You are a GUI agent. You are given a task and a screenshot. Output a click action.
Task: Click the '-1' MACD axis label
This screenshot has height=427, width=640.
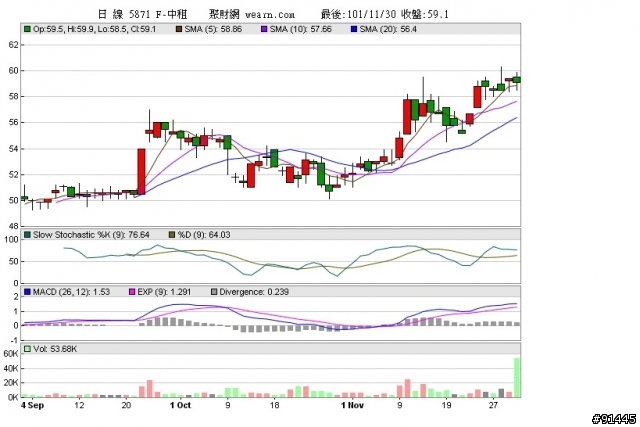tap(14, 340)
